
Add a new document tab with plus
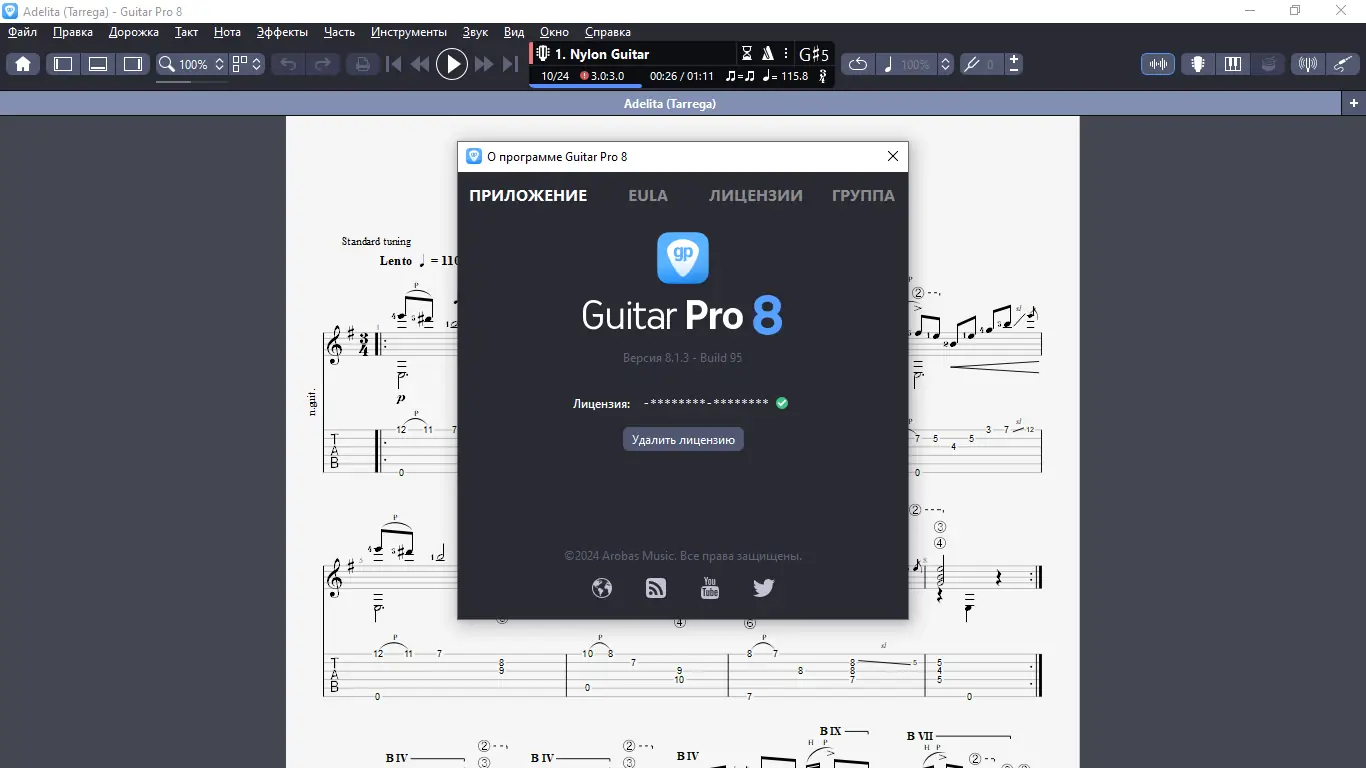(1354, 103)
